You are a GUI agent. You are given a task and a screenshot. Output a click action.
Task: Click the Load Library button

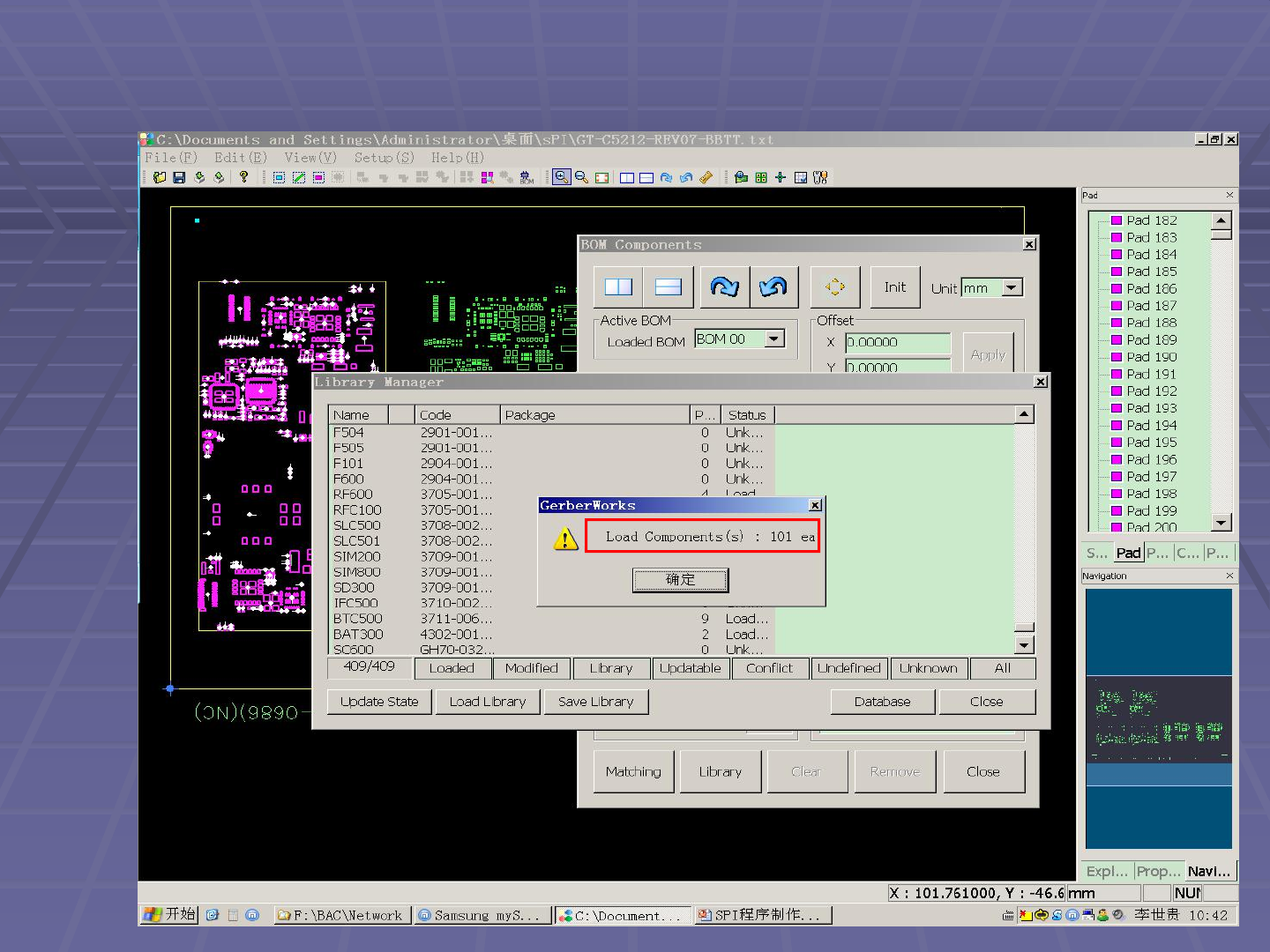[x=487, y=702]
